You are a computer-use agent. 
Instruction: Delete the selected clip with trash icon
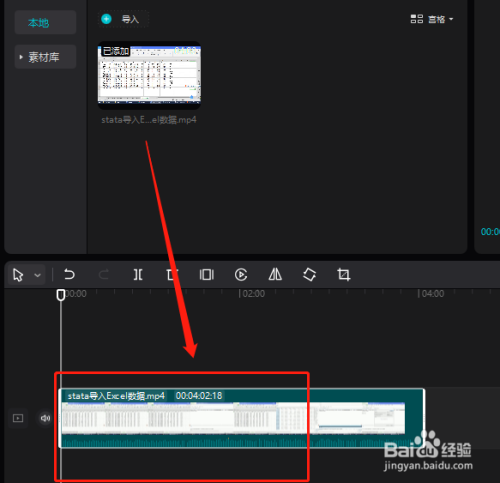(171, 275)
